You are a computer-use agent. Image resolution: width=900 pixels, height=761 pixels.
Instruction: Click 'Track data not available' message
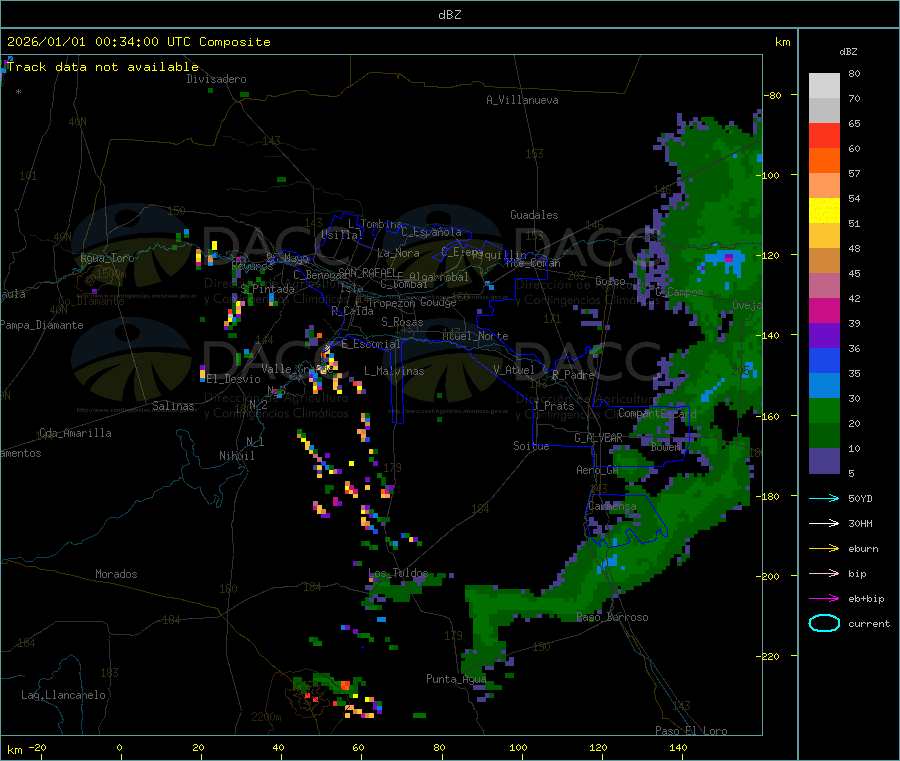pyautogui.click(x=103, y=67)
